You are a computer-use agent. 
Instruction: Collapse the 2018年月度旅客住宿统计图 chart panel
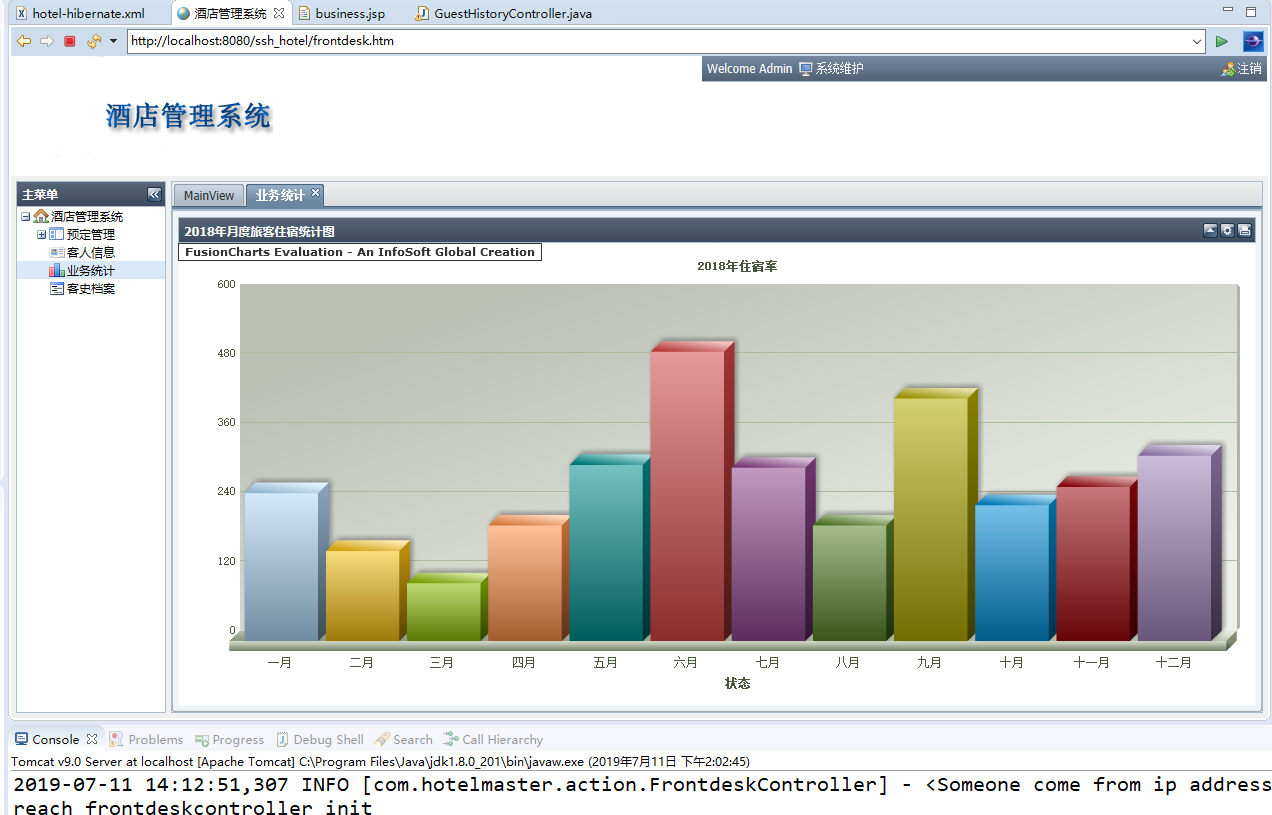[x=1210, y=231]
